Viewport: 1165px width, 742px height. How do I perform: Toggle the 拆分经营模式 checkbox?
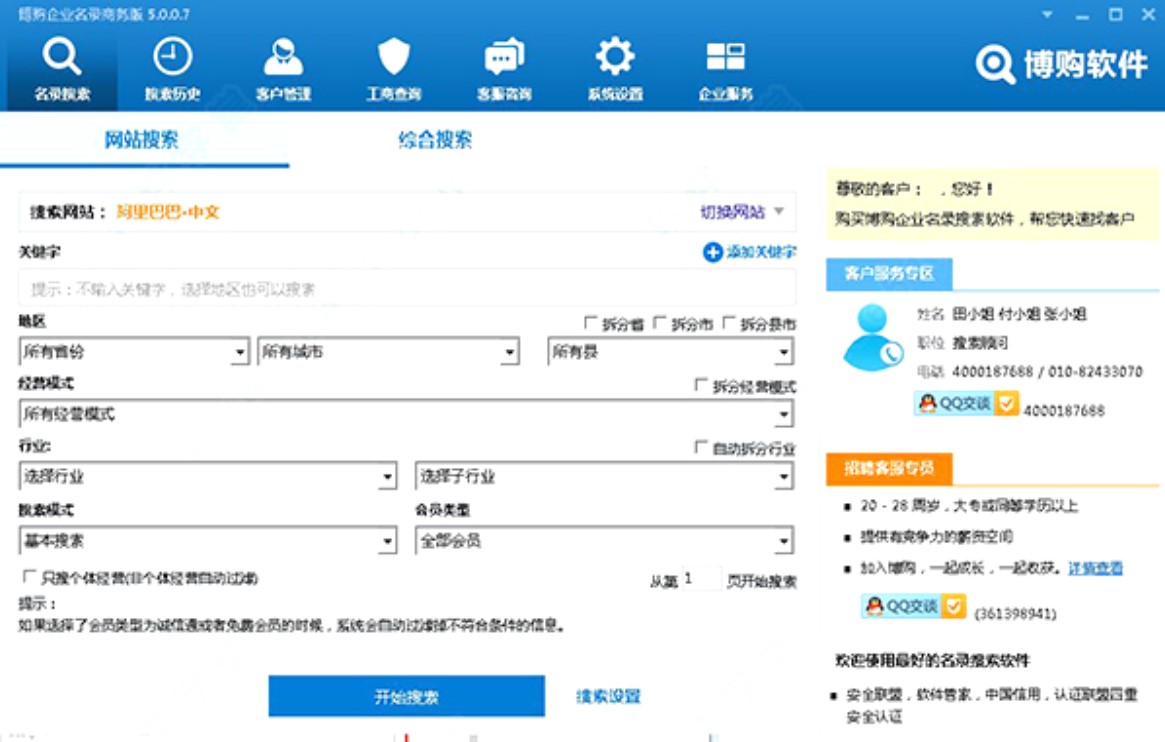tap(701, 387)
